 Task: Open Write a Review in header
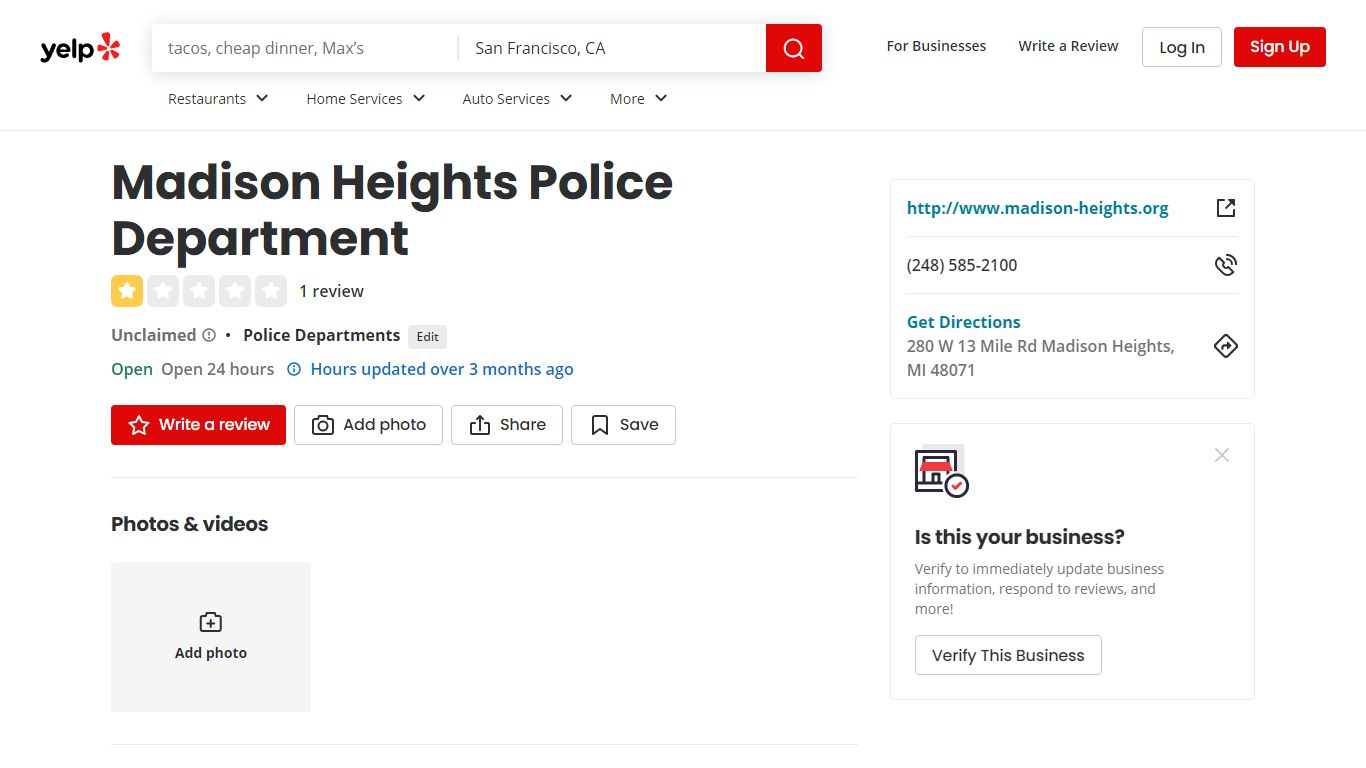pos(1068,46)
